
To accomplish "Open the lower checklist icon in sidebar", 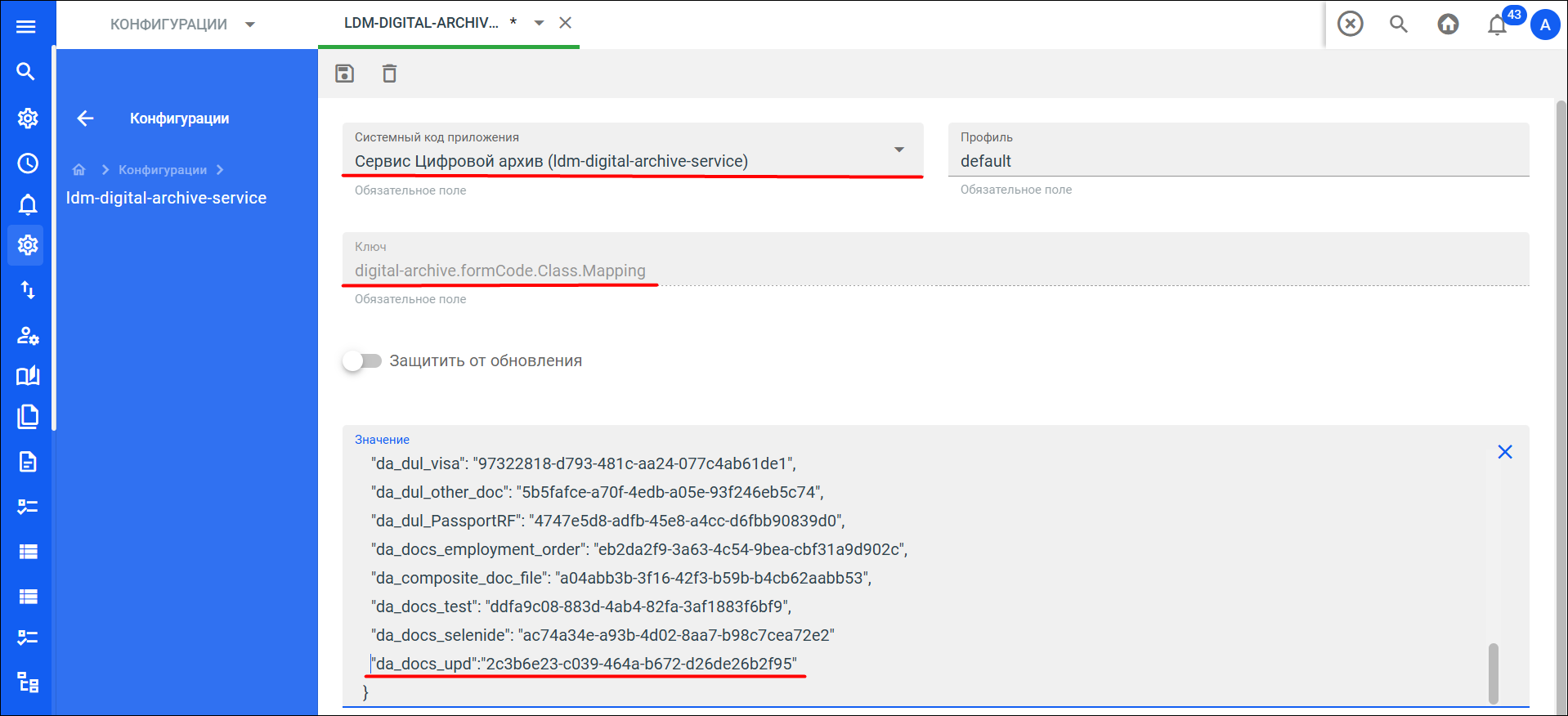I will [28, 638].
